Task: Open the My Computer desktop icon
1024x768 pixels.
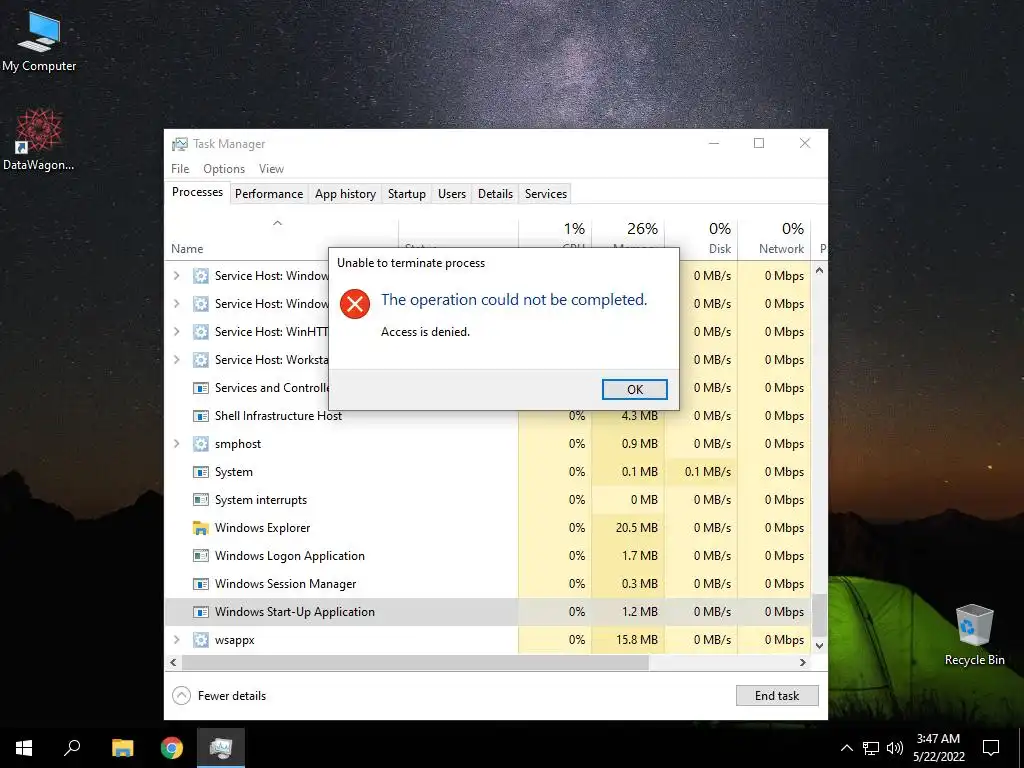Action: point(39,41)
